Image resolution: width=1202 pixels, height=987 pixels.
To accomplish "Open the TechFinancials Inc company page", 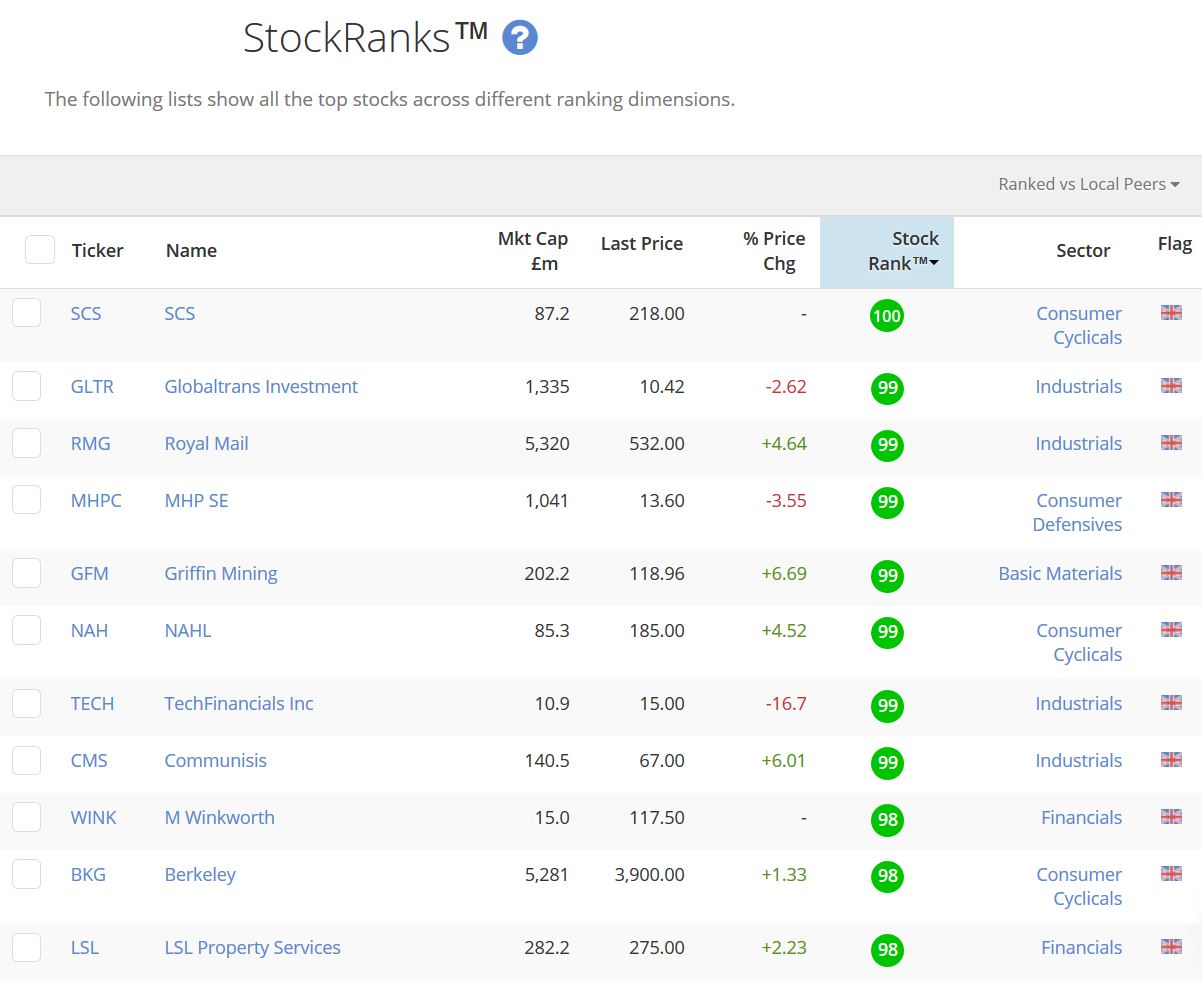I will (x=239, y=703).
